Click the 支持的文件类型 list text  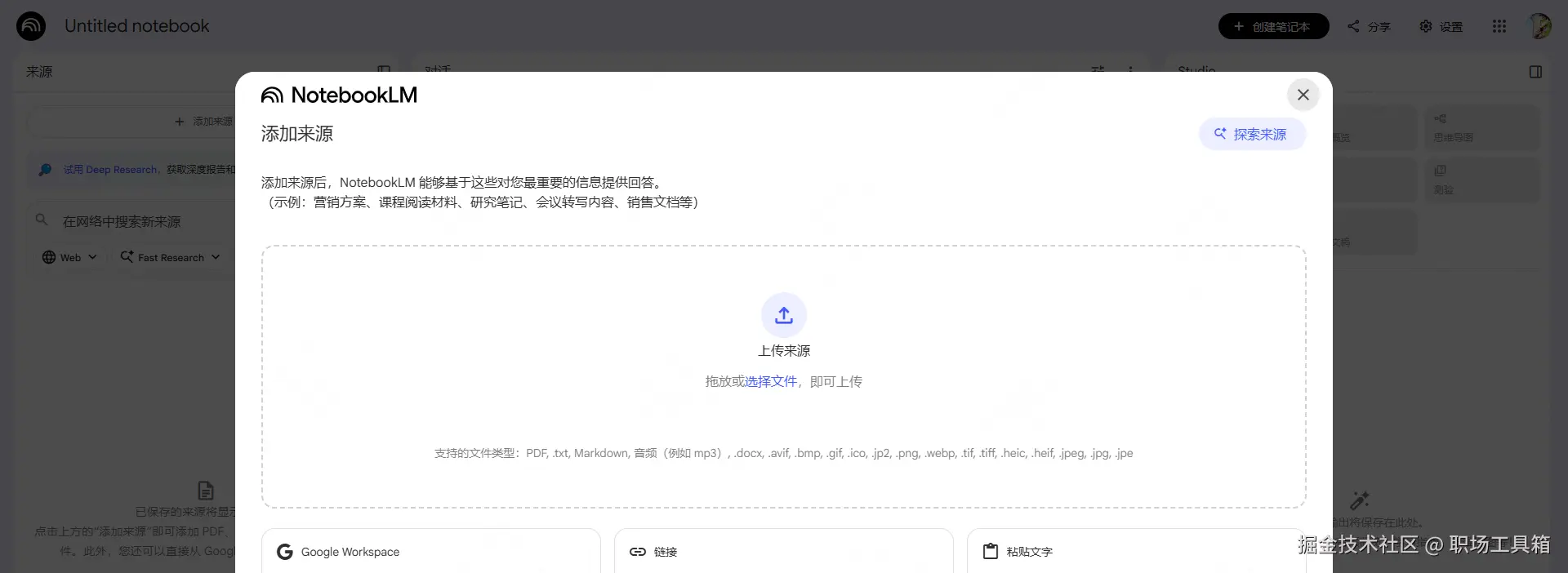click(x=784, y=453)
